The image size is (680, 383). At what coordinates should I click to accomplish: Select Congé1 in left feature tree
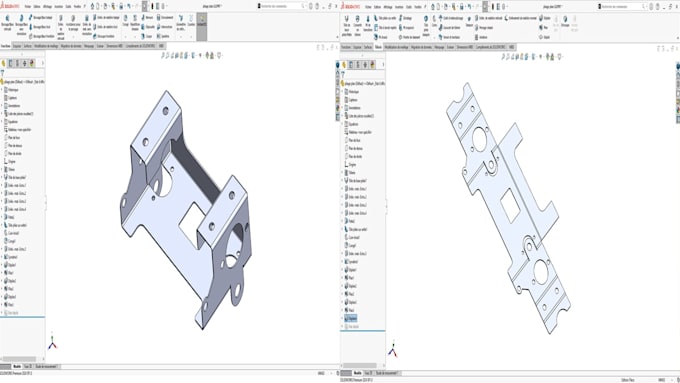tap(10, 241)
